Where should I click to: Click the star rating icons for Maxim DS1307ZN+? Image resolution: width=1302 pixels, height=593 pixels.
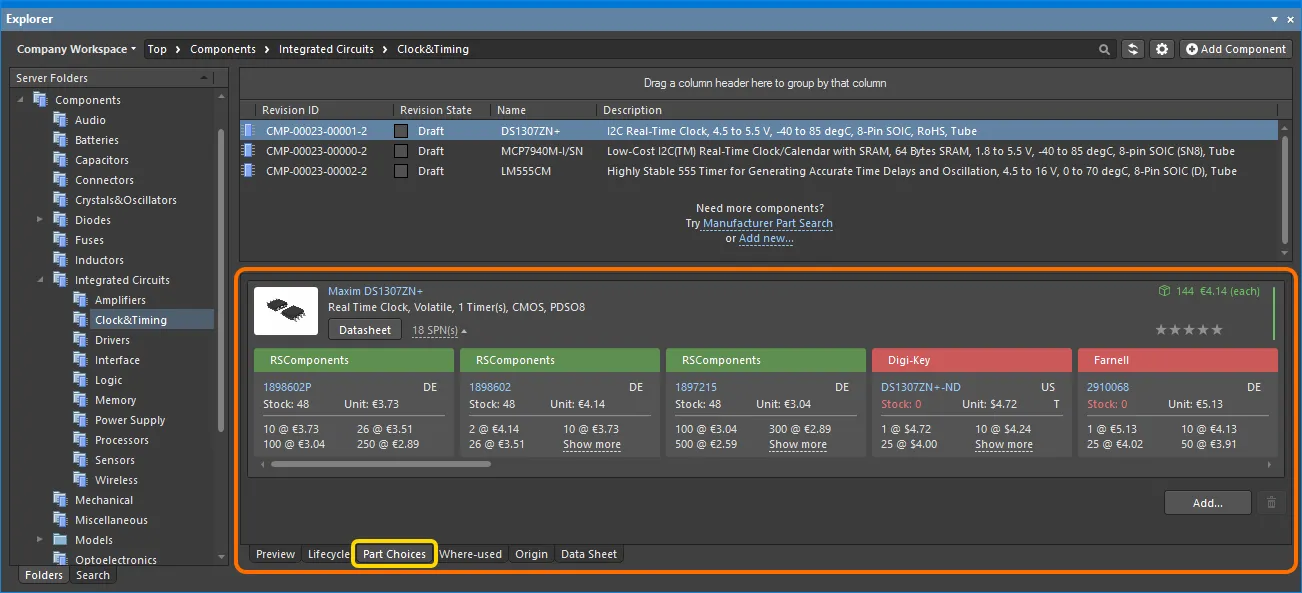[1189, 329]
